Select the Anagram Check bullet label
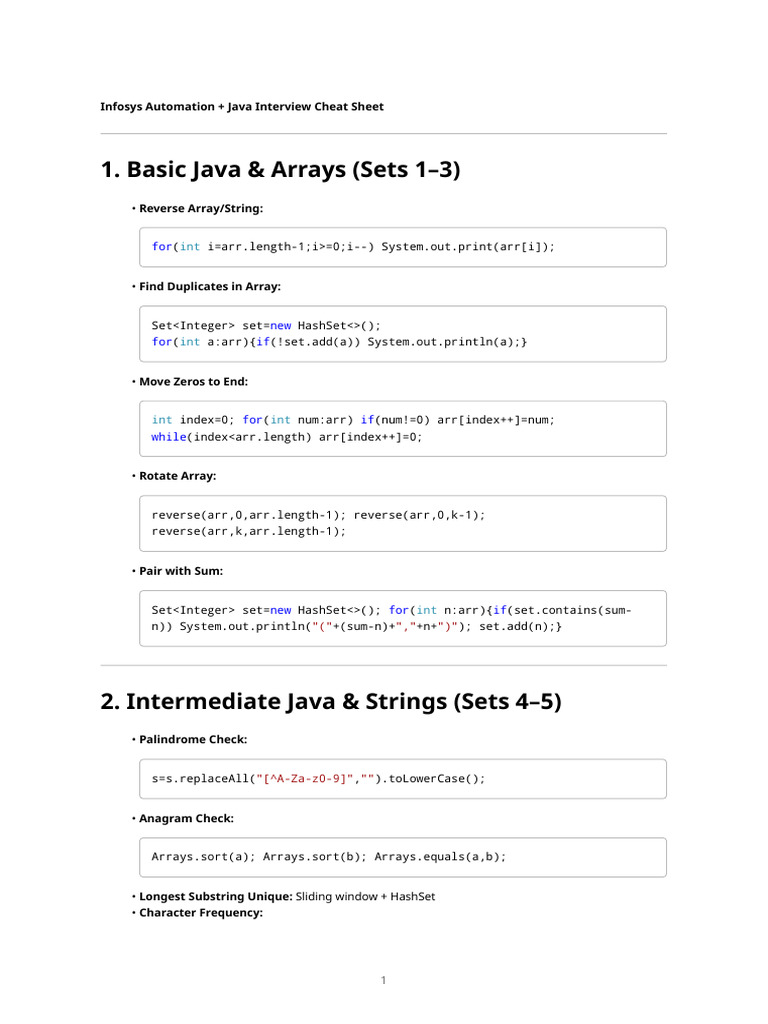Screen dimensions: 768x1024 click(186, 818)
